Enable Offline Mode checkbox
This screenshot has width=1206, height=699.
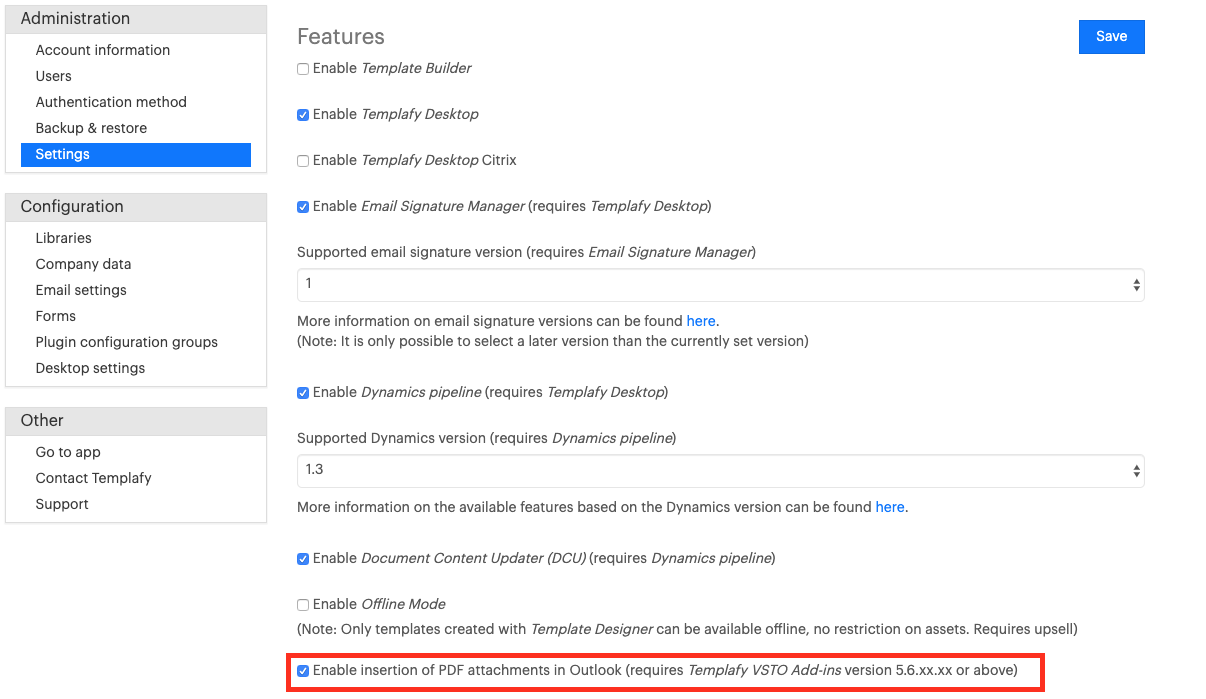(303, 605)
